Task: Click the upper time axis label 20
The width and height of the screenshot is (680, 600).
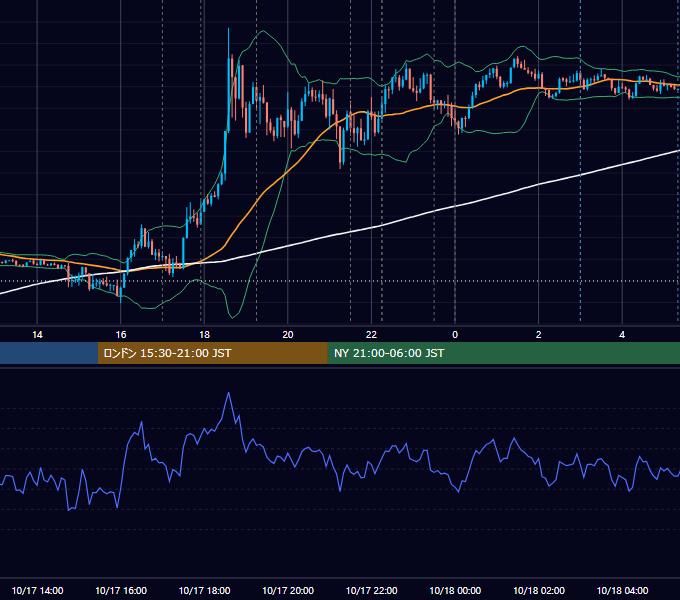Action: (288, 335)
